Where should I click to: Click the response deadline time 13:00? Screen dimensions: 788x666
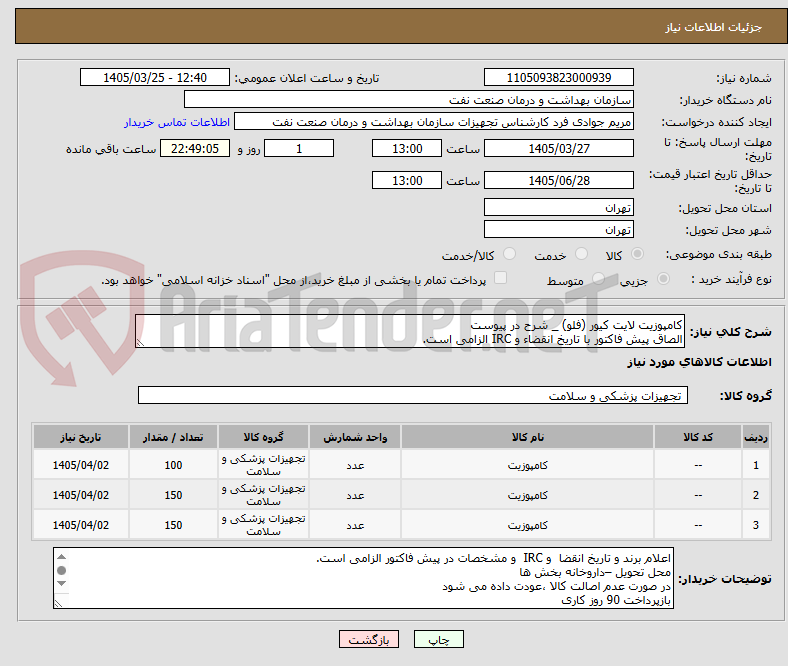407,148
